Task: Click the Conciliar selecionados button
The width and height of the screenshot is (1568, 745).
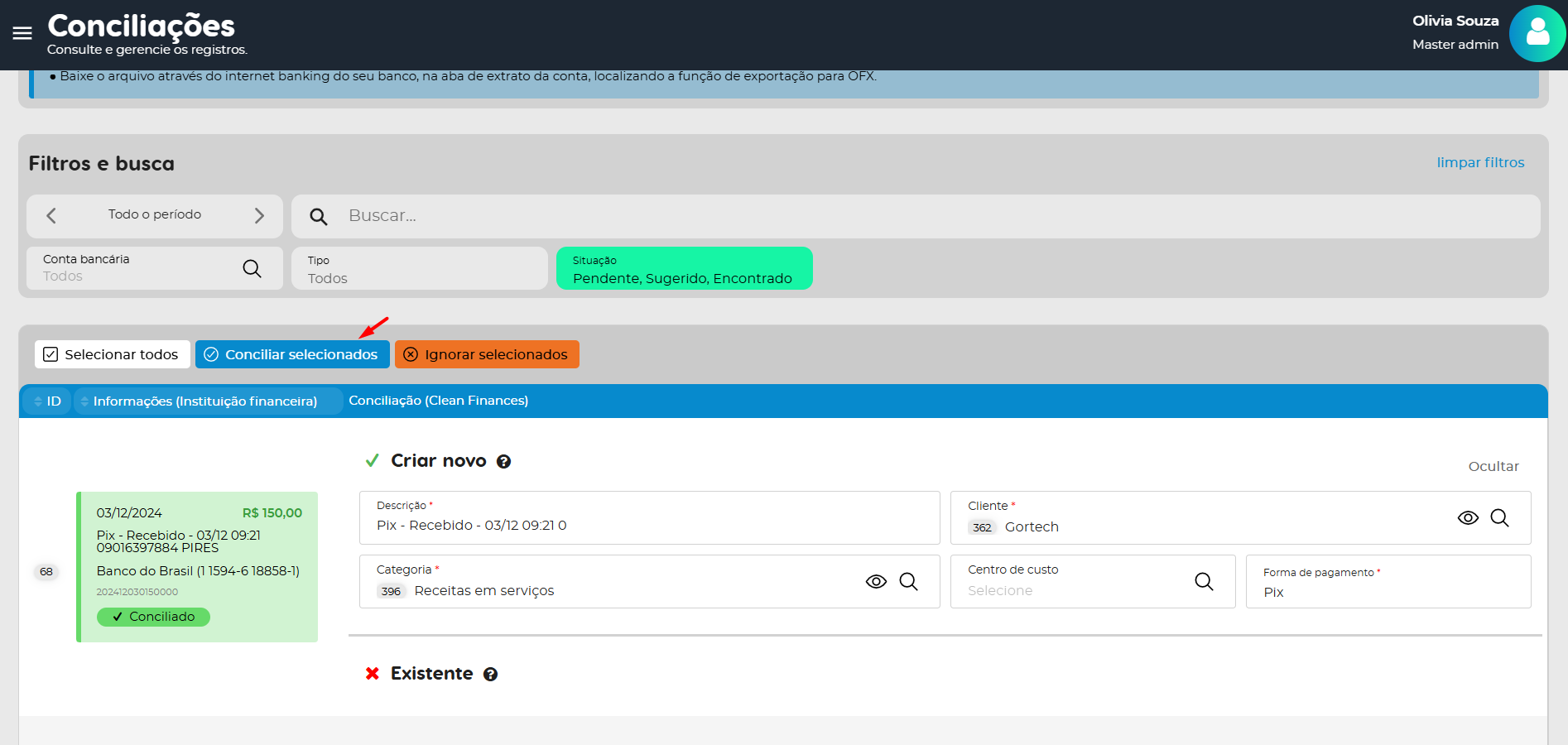Action: coord(292,354)
